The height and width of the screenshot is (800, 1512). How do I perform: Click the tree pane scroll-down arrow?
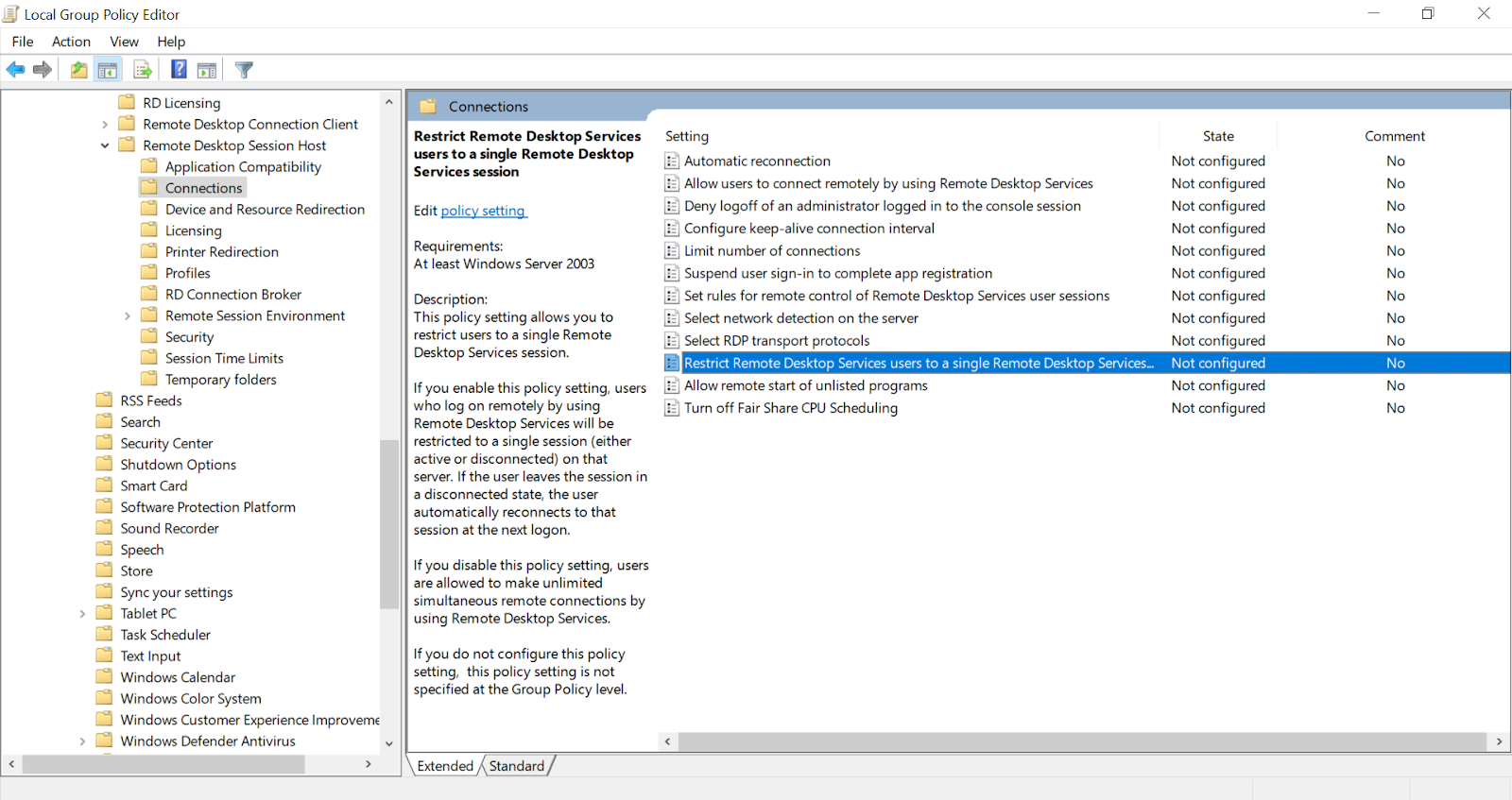click(x=388, y=743)
